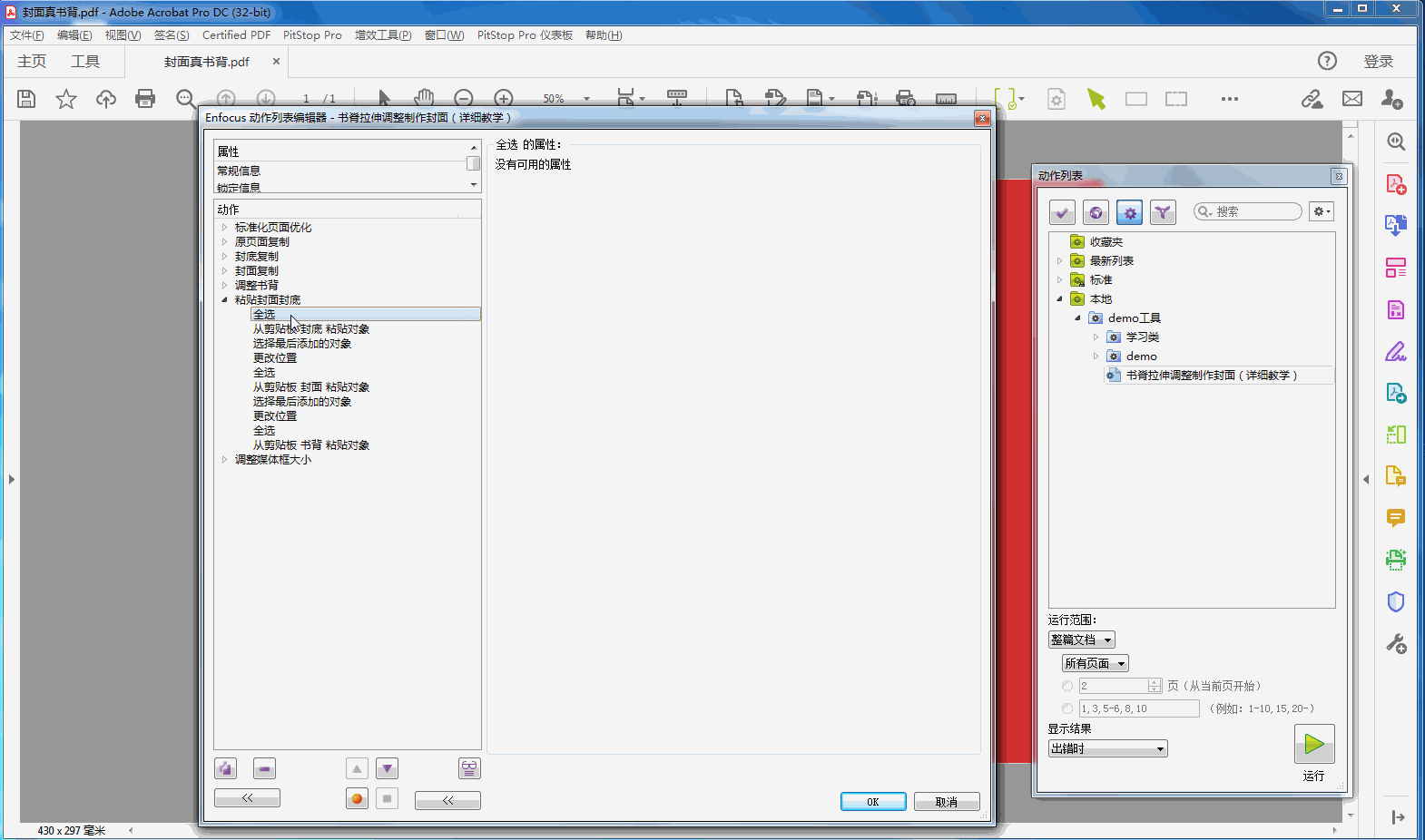Click the QuickRuns Y-shaped button
Image resolution: width=1425 pixels, height=840 pixels.
[1163, 212]
